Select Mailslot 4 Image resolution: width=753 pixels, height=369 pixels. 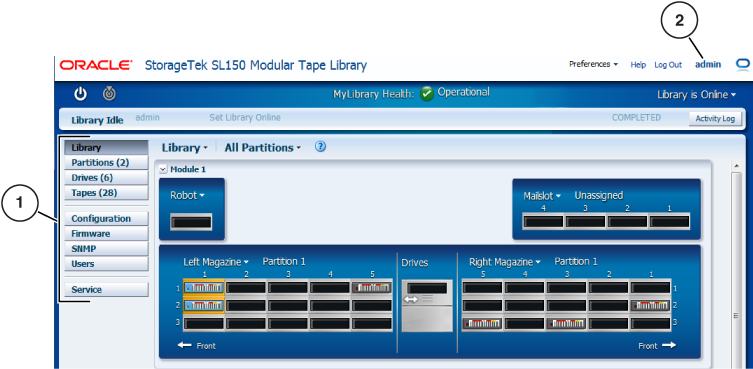pyautogui.click(x=543, y=221)
